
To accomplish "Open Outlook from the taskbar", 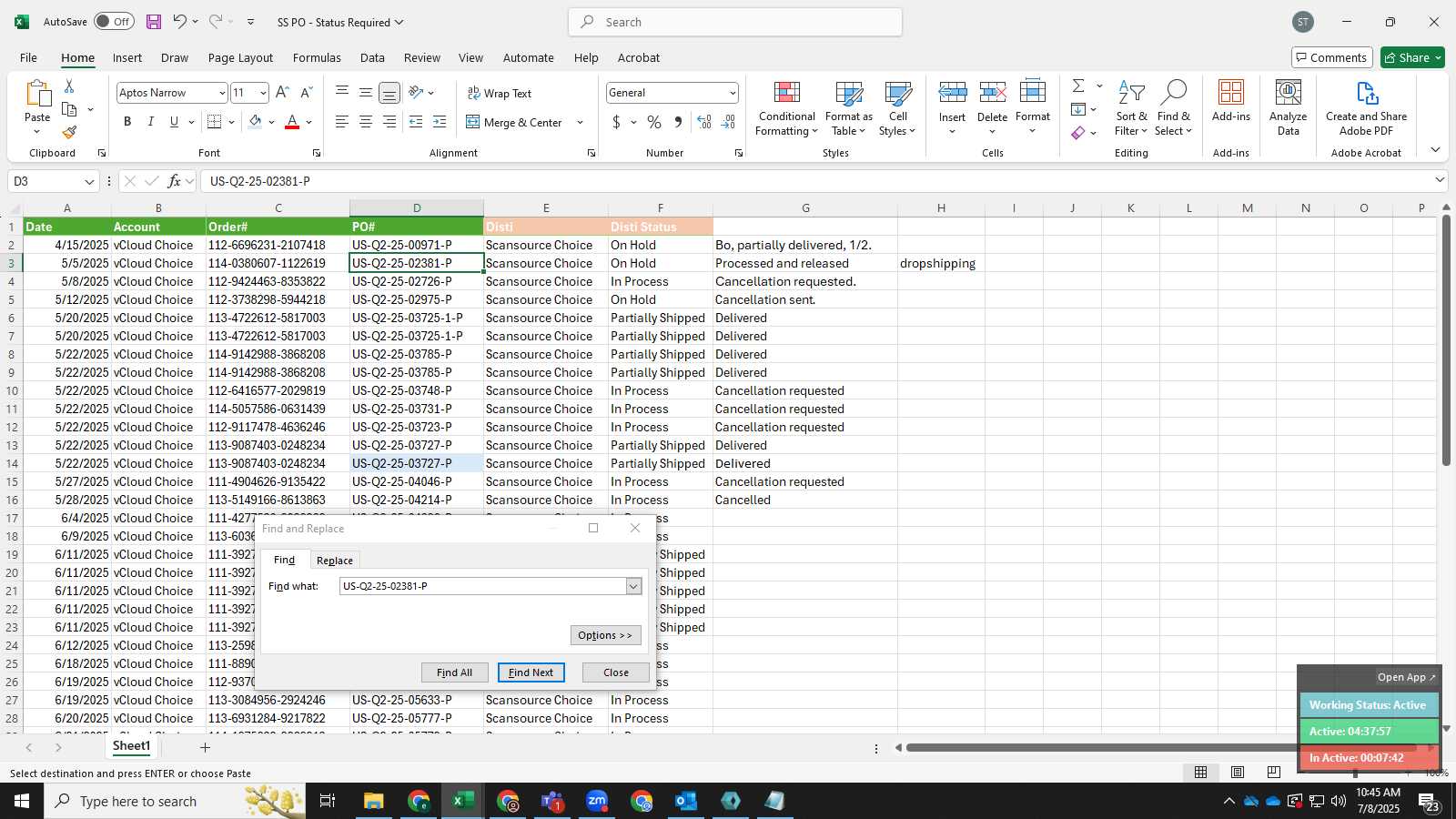I will tap(686, 801).
